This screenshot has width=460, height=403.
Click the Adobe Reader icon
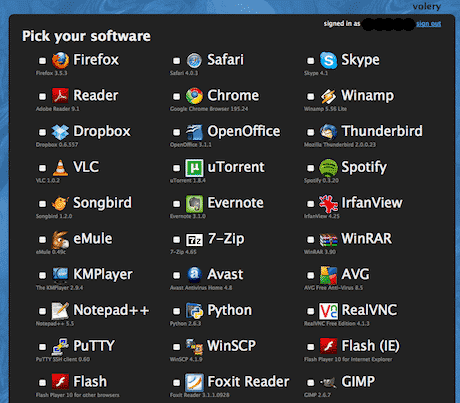[x=60, y=96]
